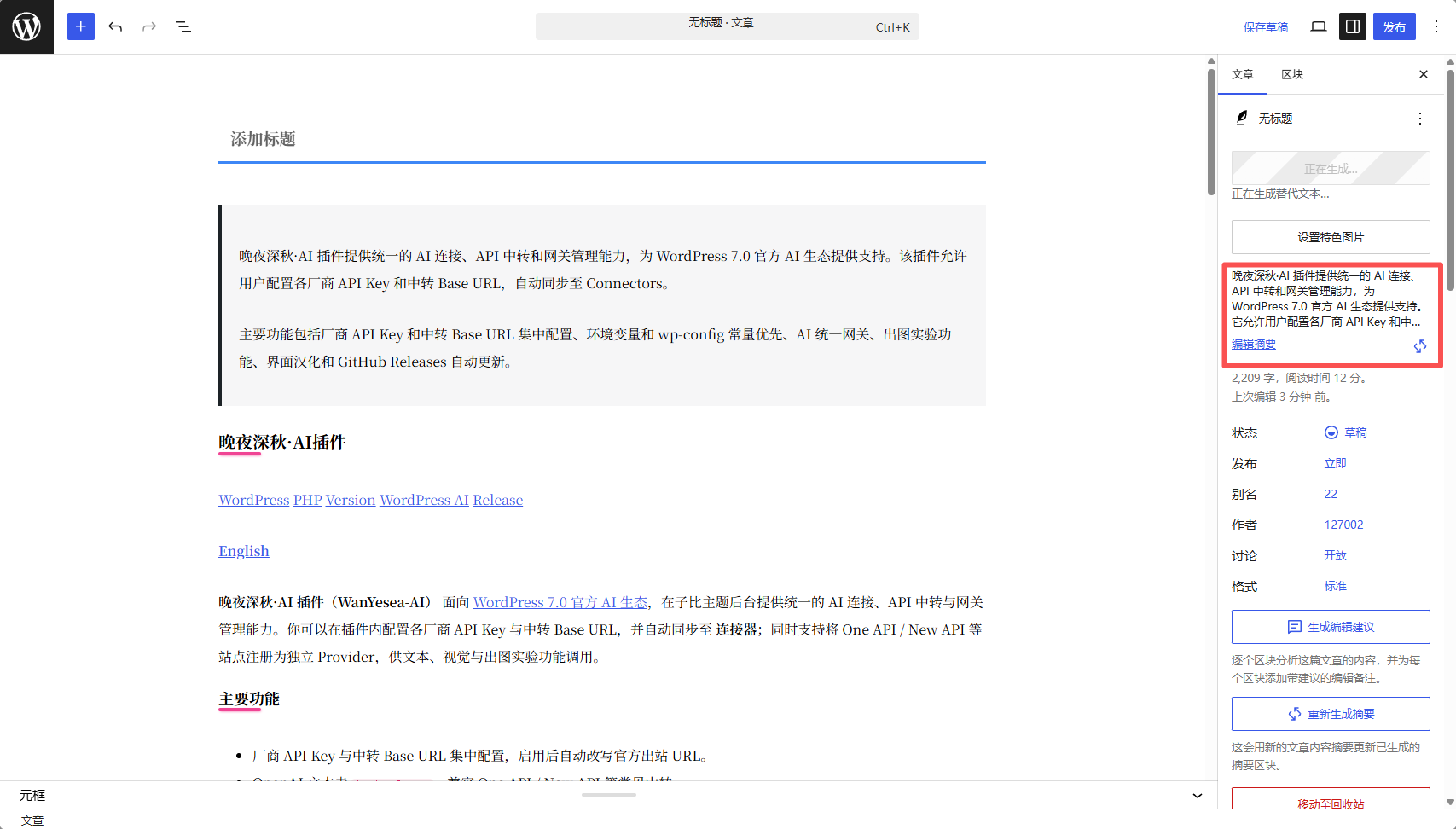Click the meta box resize handle
The height and width of the screenshot is (829, 1456).
pos(609,795)
